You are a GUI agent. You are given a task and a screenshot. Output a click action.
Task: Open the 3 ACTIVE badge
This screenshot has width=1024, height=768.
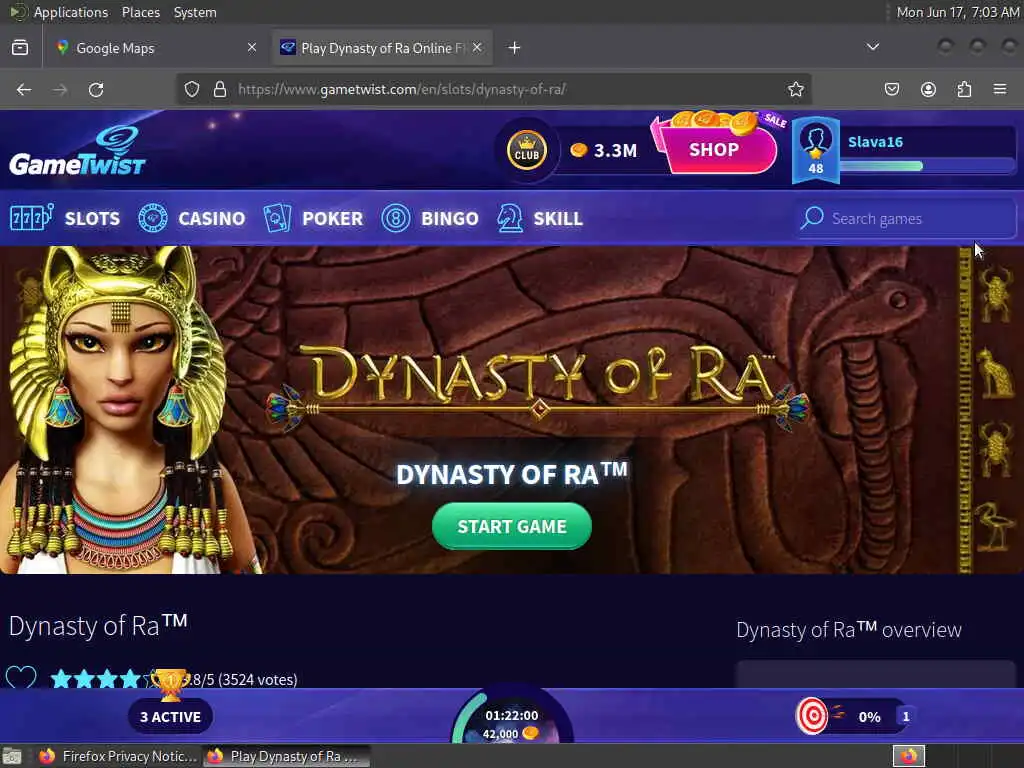coord(170,716)
